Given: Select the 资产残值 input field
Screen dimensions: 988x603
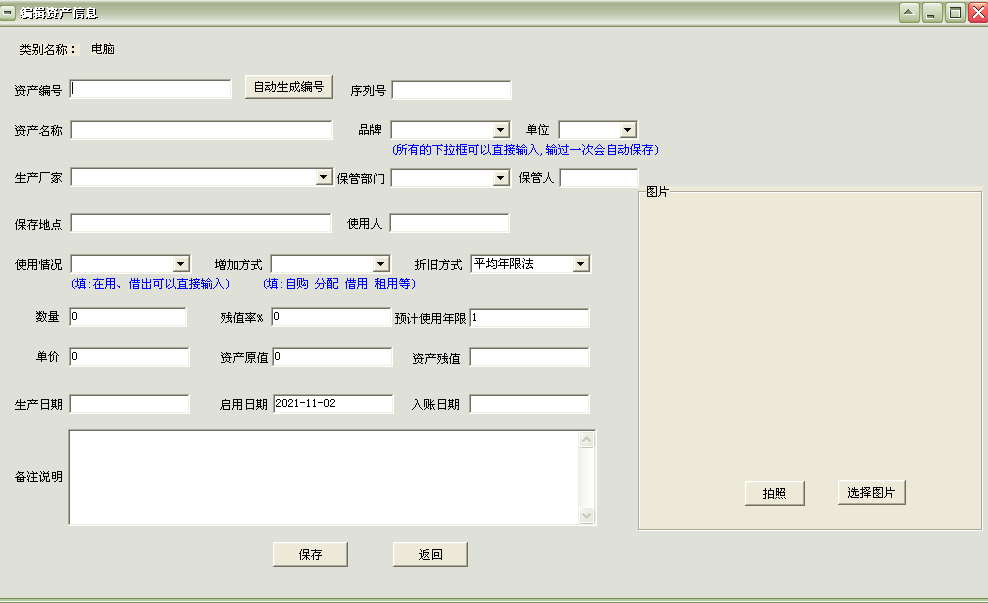Looking at the screenshot, I should coord(529,357).
